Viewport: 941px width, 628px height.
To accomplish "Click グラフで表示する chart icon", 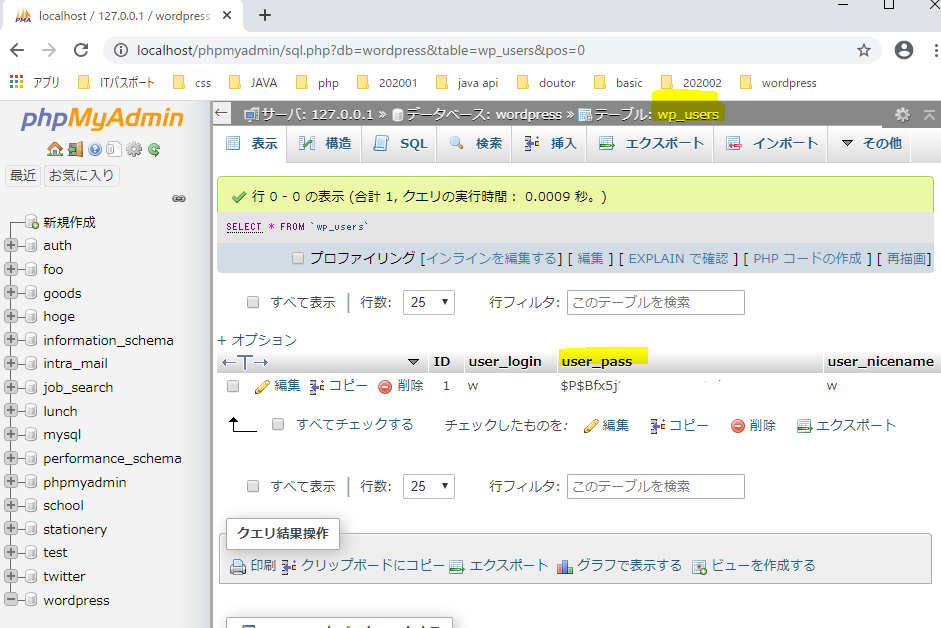I will [565, 566].
